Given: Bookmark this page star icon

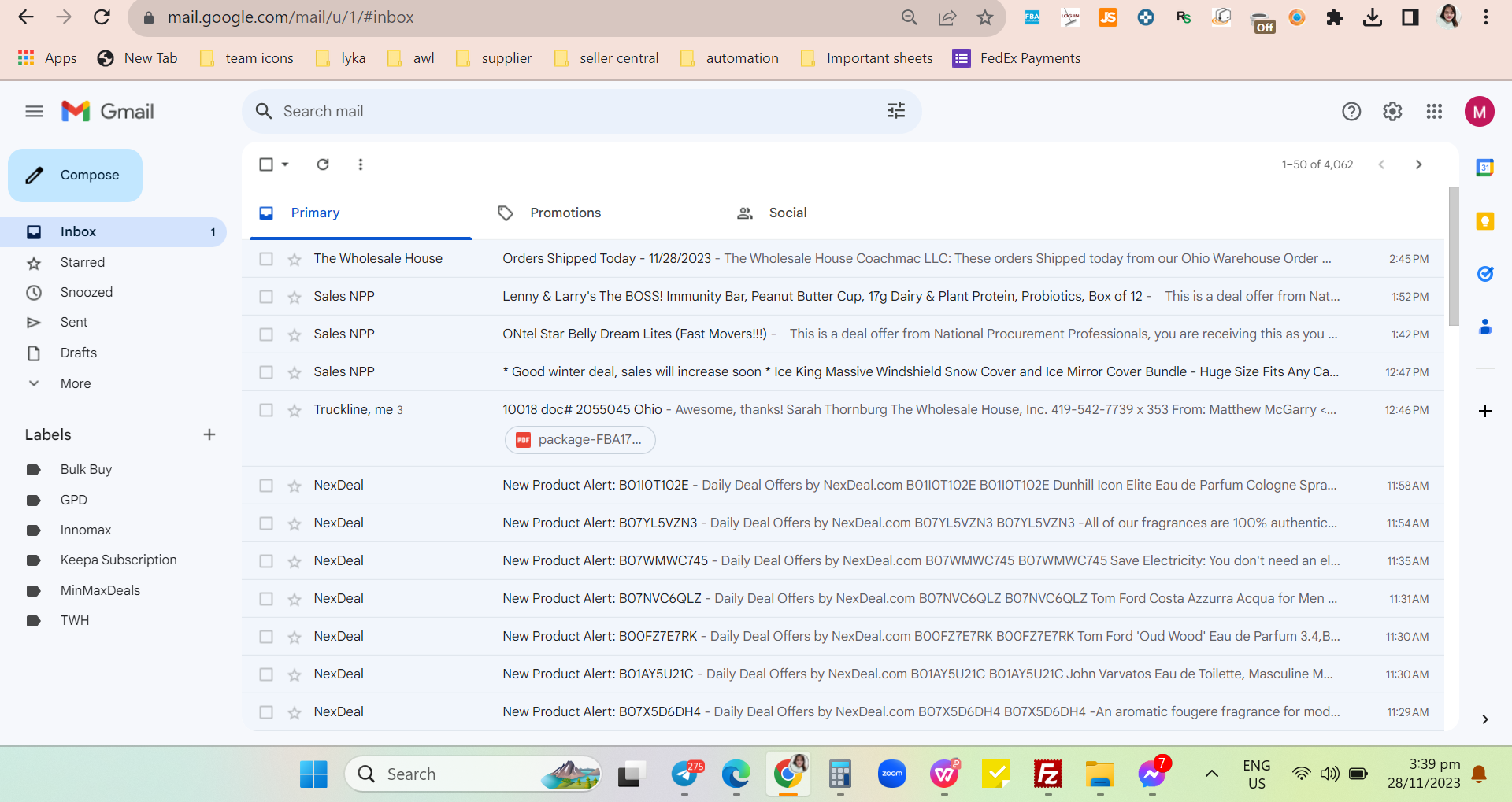Looking at the screenshot, I should click(x=985, y=17).
